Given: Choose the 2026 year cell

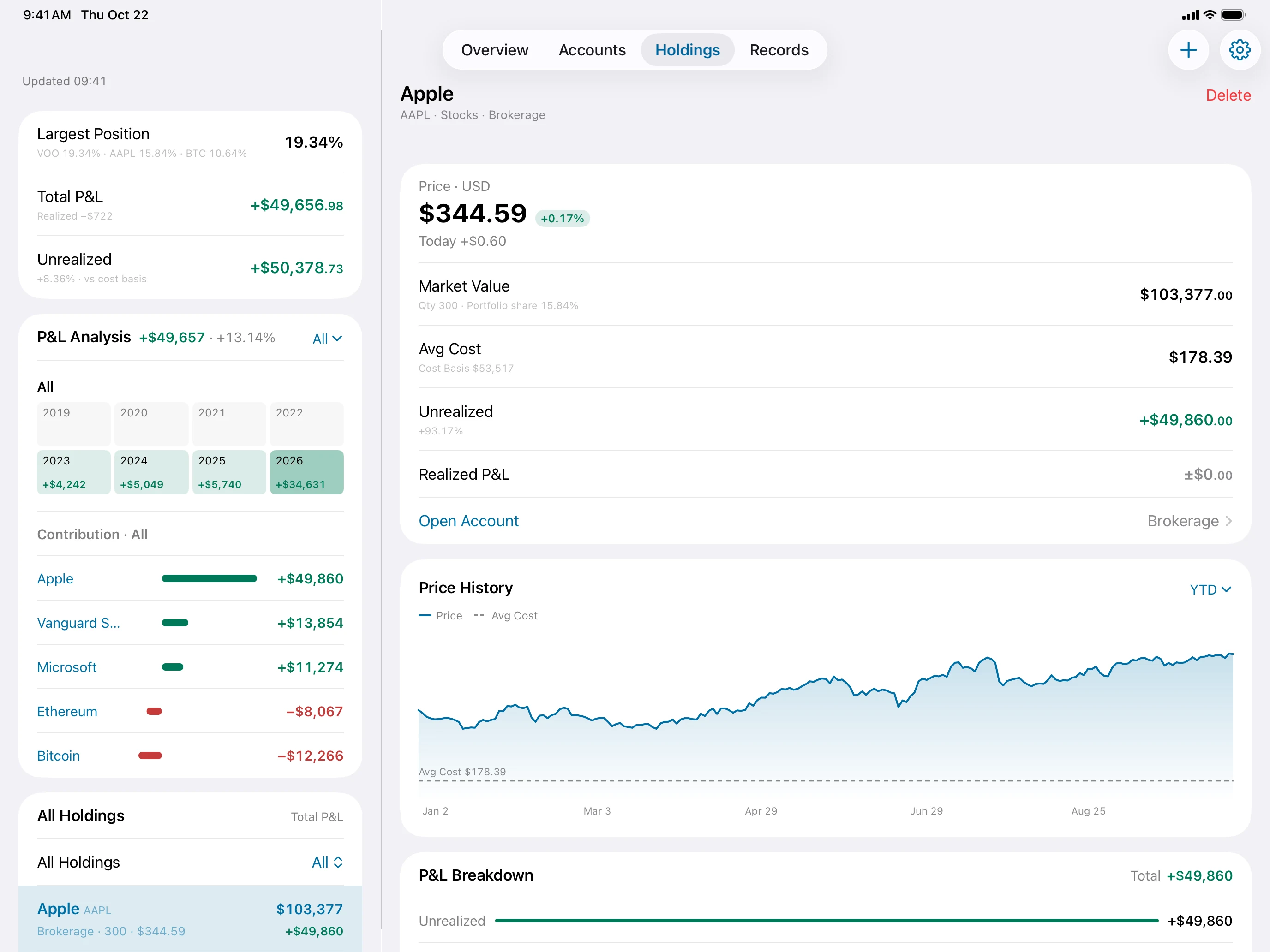Looking at the screenshot, I should (306, 472).
